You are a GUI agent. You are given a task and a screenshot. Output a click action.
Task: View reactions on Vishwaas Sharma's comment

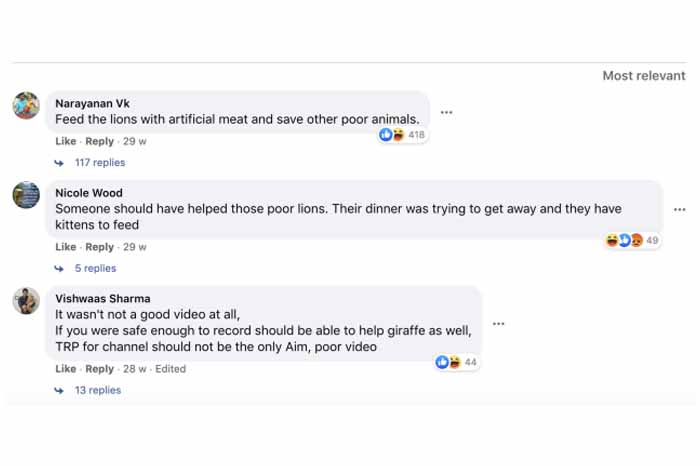pos(456,362)
